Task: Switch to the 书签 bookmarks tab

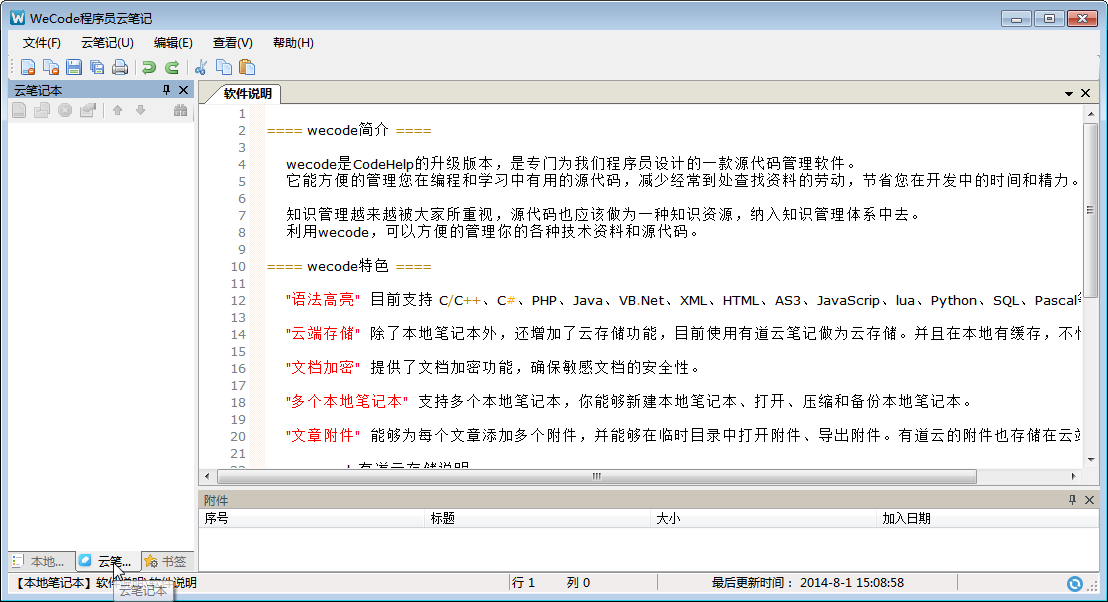Action: [x=167, y=561]
